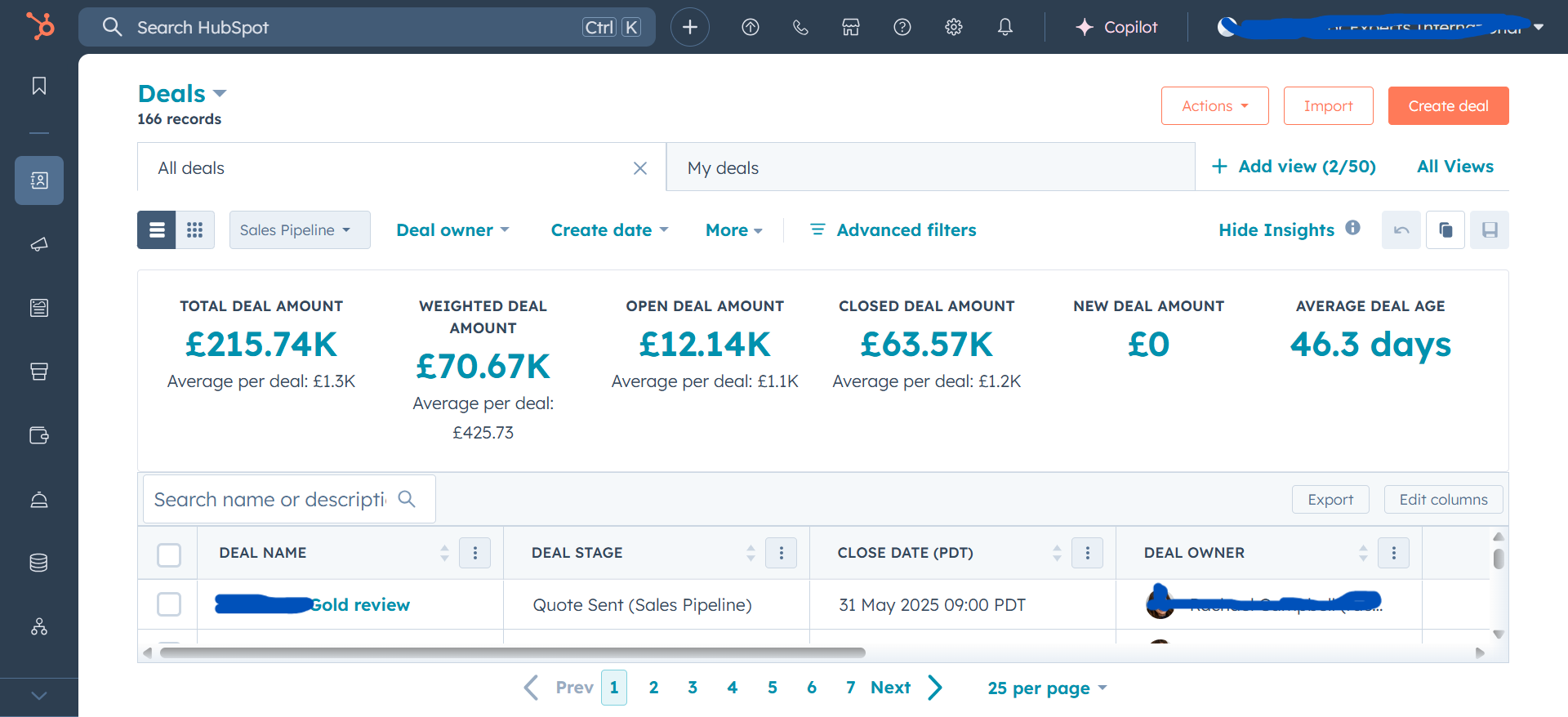Open the Commerce storefront sidebar icon

tap(39, 372)
